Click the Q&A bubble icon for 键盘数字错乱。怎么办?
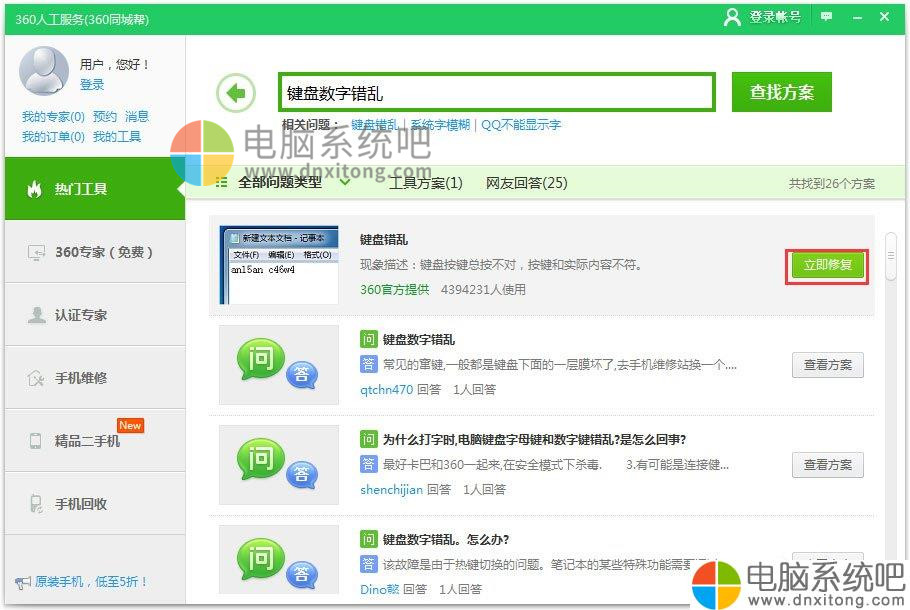This screenshot has height=610, width=910. pos(278,564)
